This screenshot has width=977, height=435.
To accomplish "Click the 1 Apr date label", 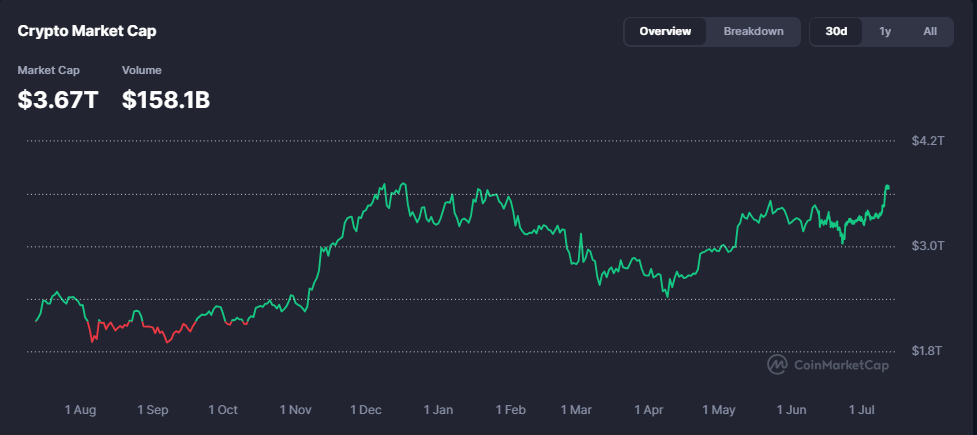I will coord(650,410).
